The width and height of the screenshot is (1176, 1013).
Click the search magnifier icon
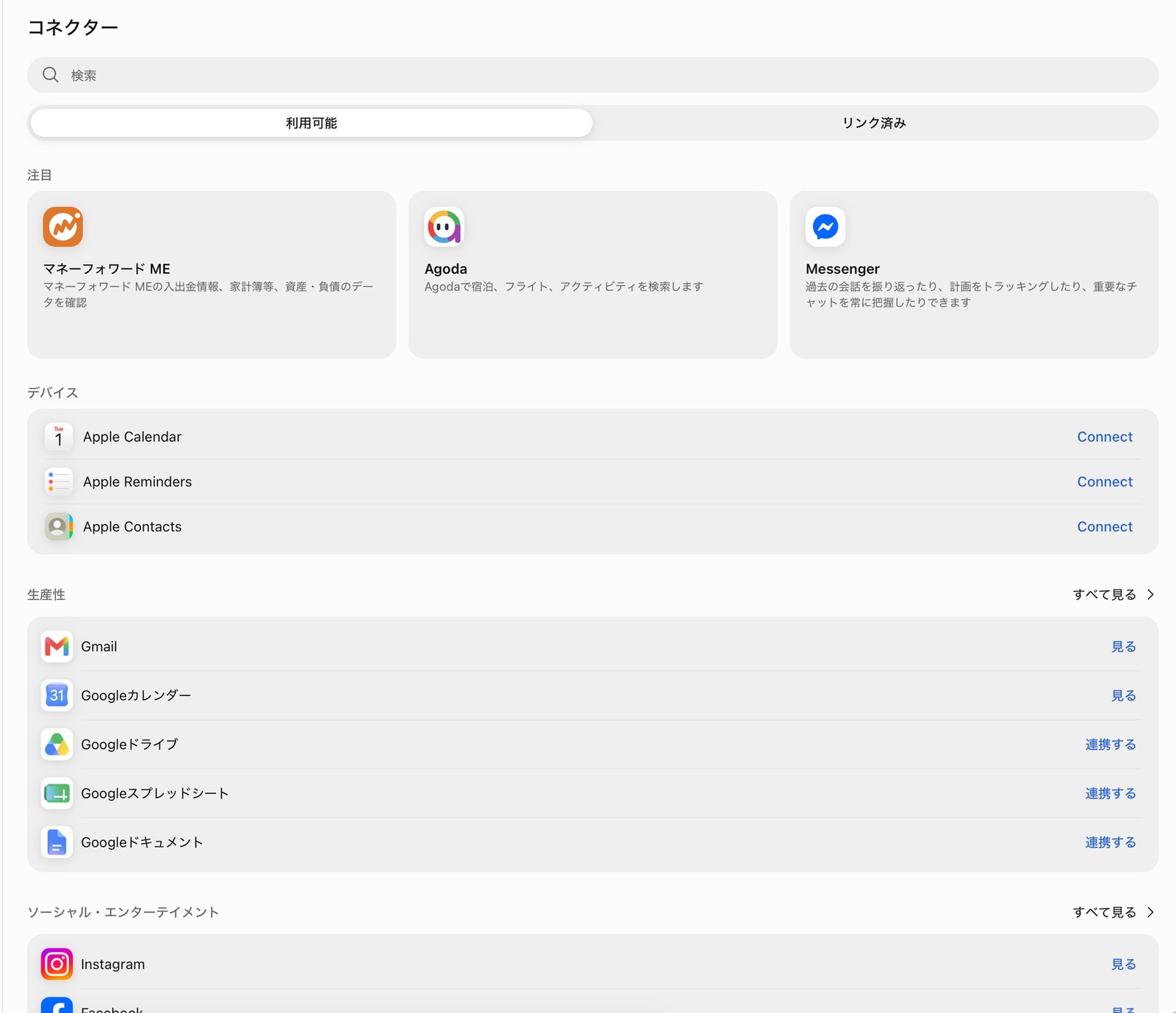point(50,75)
